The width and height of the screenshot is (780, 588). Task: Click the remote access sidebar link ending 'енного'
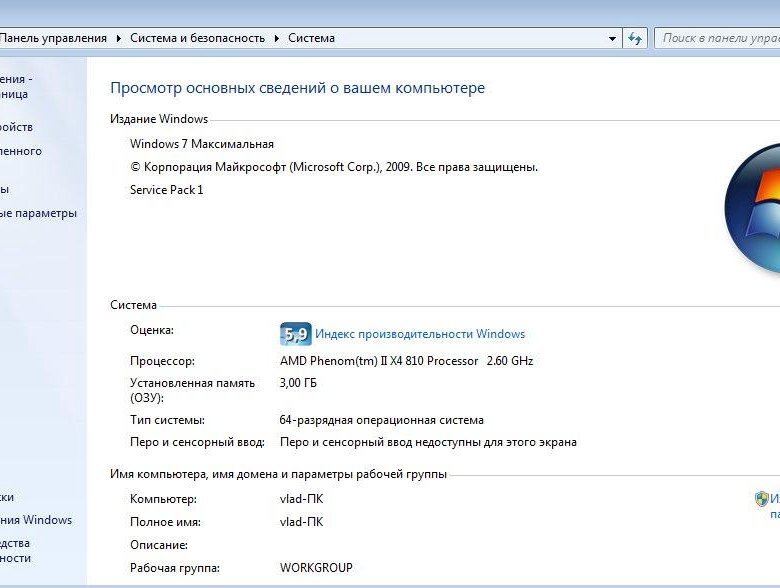21,151
